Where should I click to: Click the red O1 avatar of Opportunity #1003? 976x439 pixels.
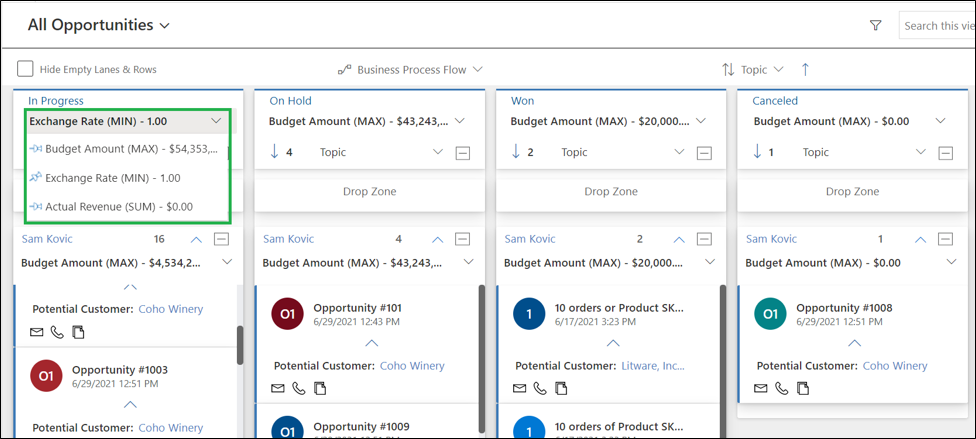[x=47, y=377]
